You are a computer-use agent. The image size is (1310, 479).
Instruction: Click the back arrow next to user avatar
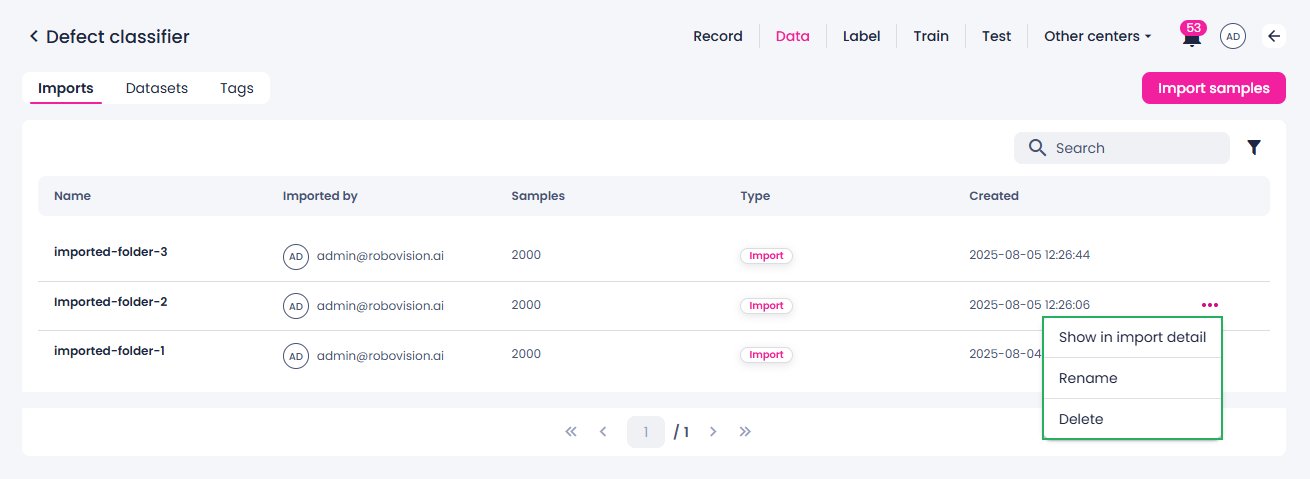(1274, 36)
